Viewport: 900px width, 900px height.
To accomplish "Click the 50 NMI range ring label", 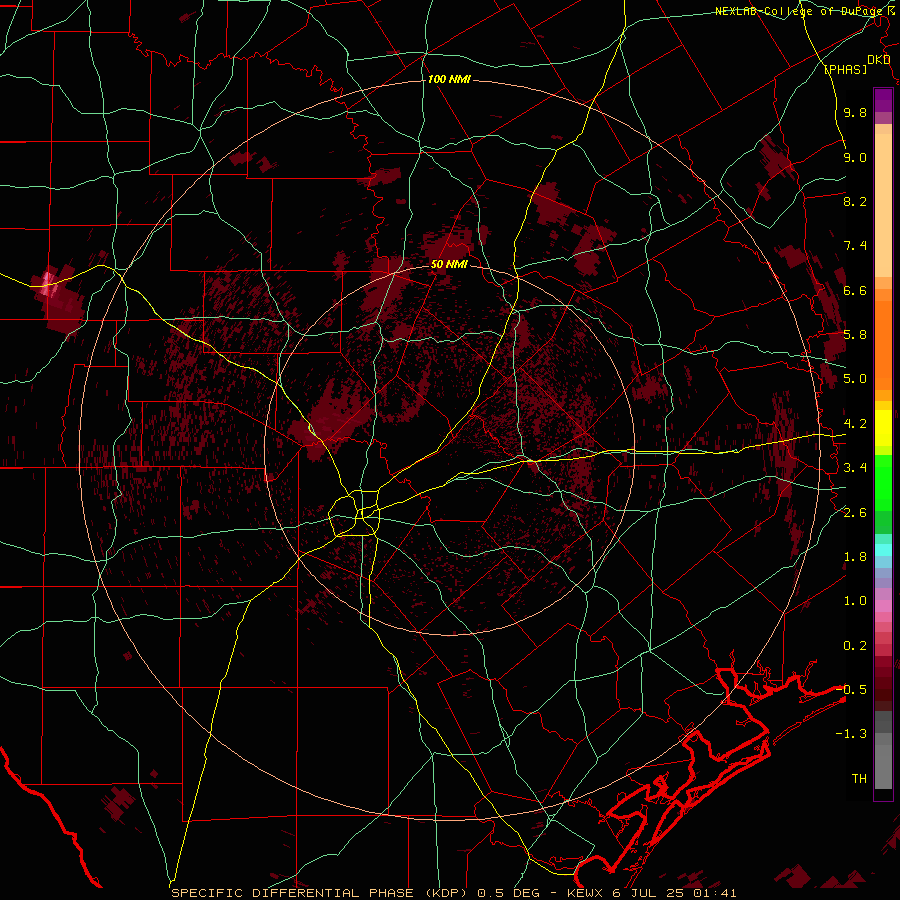I will pyautogui.click(x=449, y=264).
